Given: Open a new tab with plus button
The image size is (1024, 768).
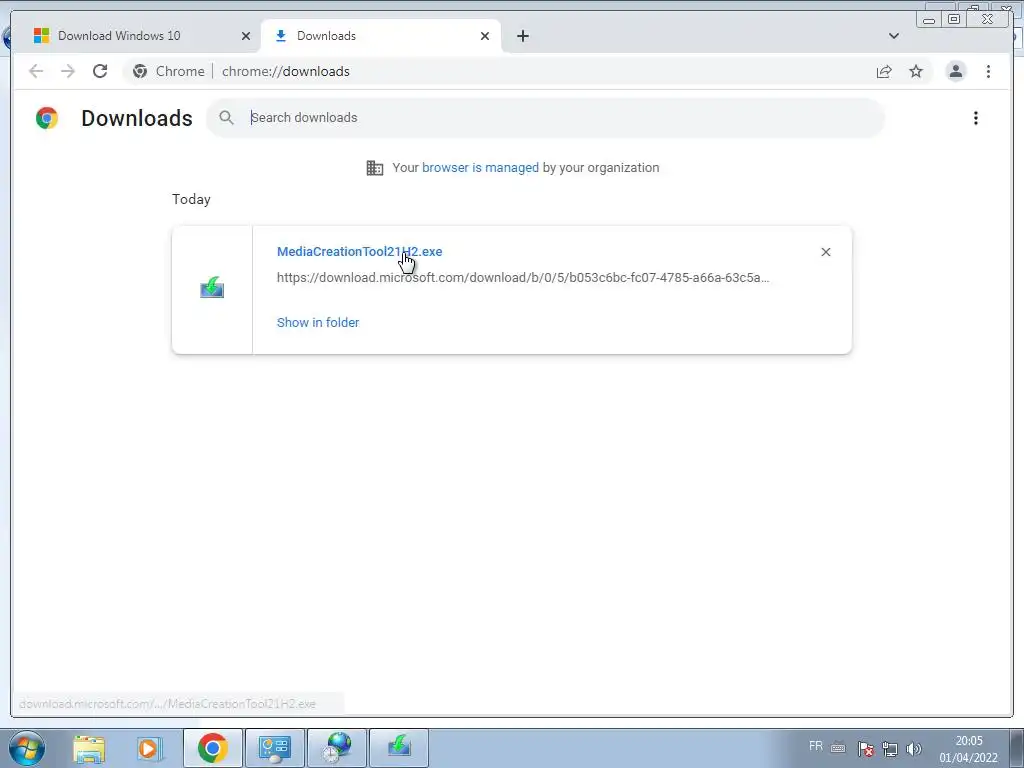Looking at the screenshot, I should tap(522, 36).
